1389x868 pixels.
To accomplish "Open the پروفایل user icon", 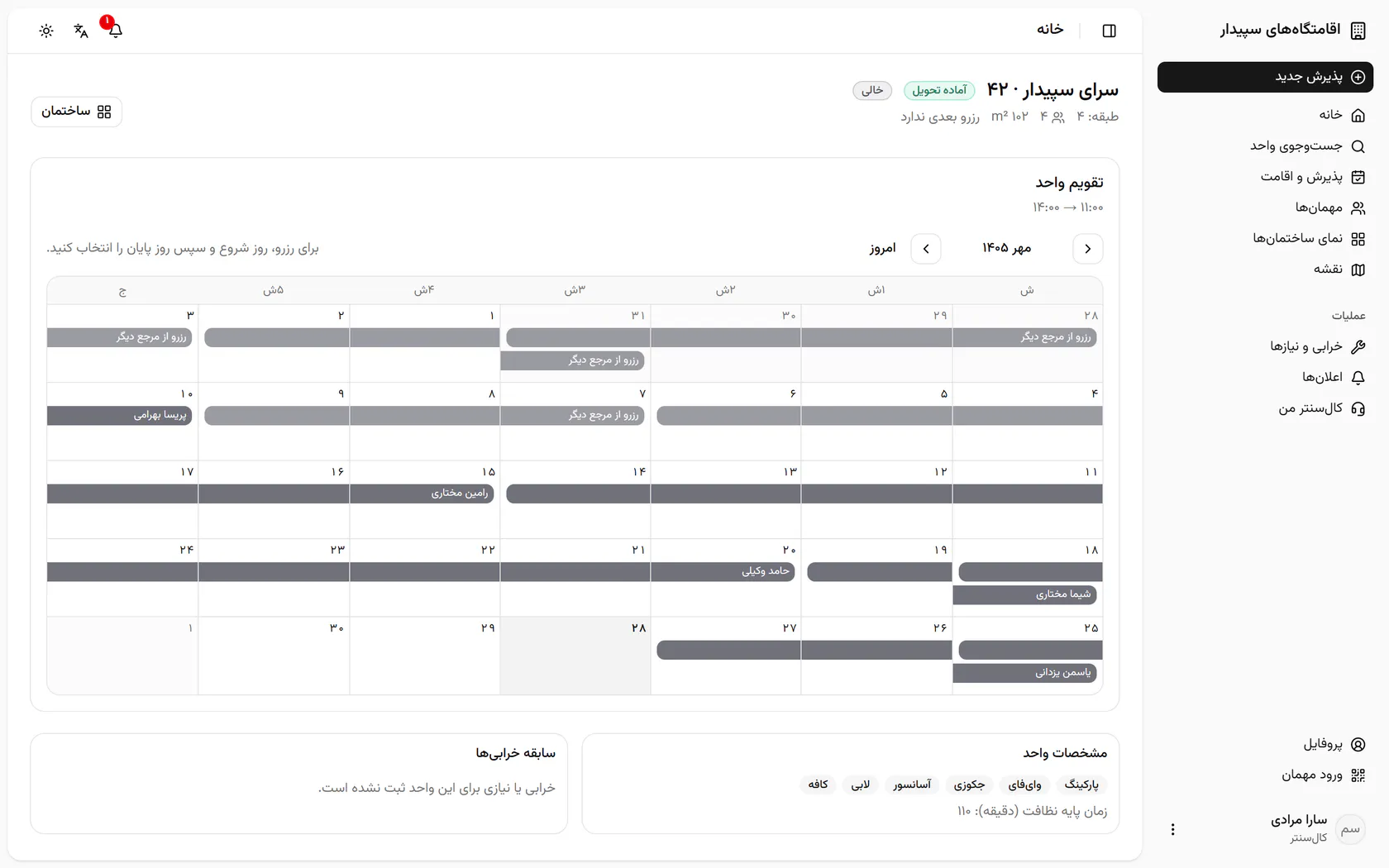I will coord(1358,744).
